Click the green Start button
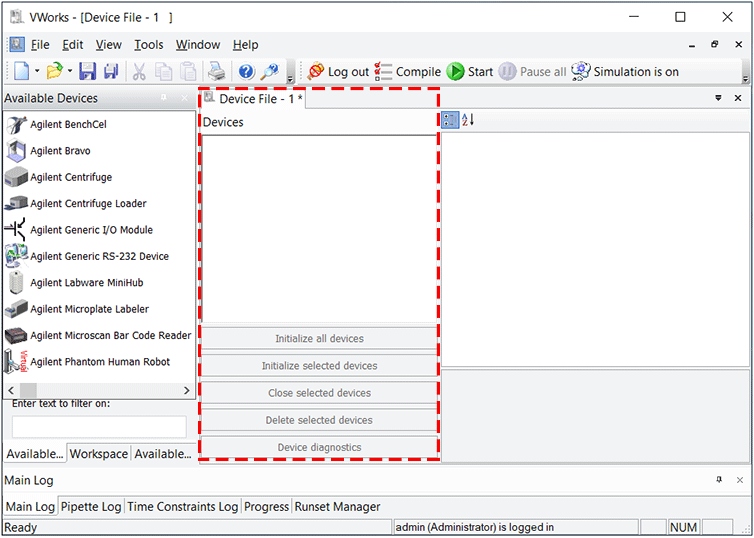The height and width of the screenshot is (538, 754). [469, 72]
